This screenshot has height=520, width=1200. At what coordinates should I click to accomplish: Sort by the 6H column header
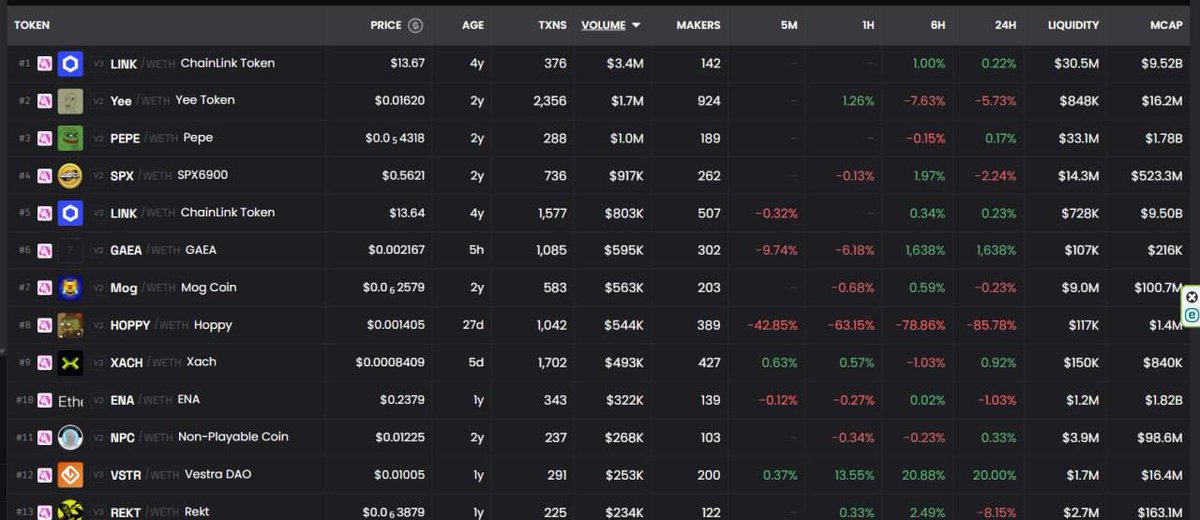coord(937,25)
